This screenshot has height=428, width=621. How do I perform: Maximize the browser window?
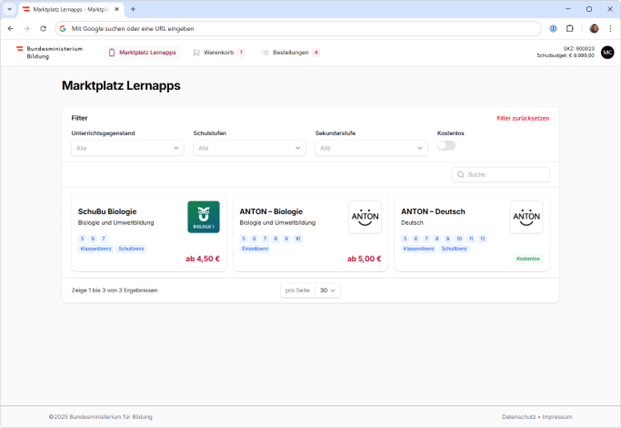(589, 9)
